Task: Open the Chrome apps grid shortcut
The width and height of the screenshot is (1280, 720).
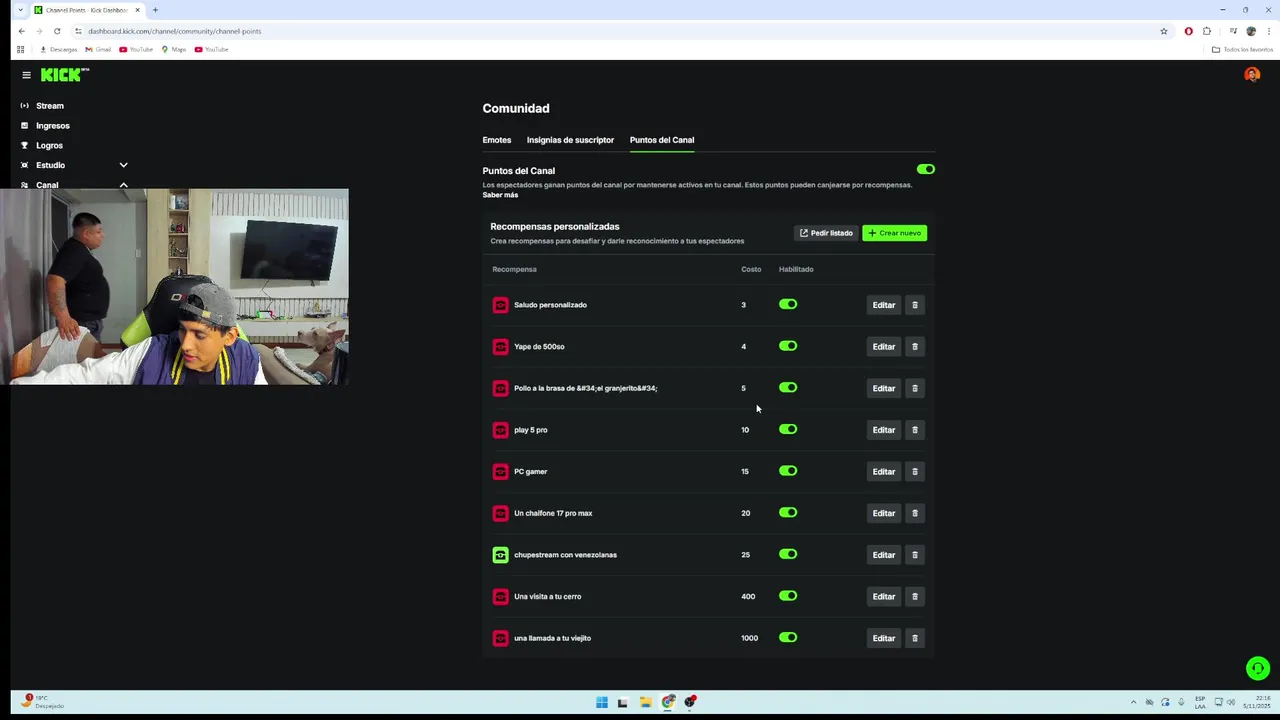Action: [20, 49]
